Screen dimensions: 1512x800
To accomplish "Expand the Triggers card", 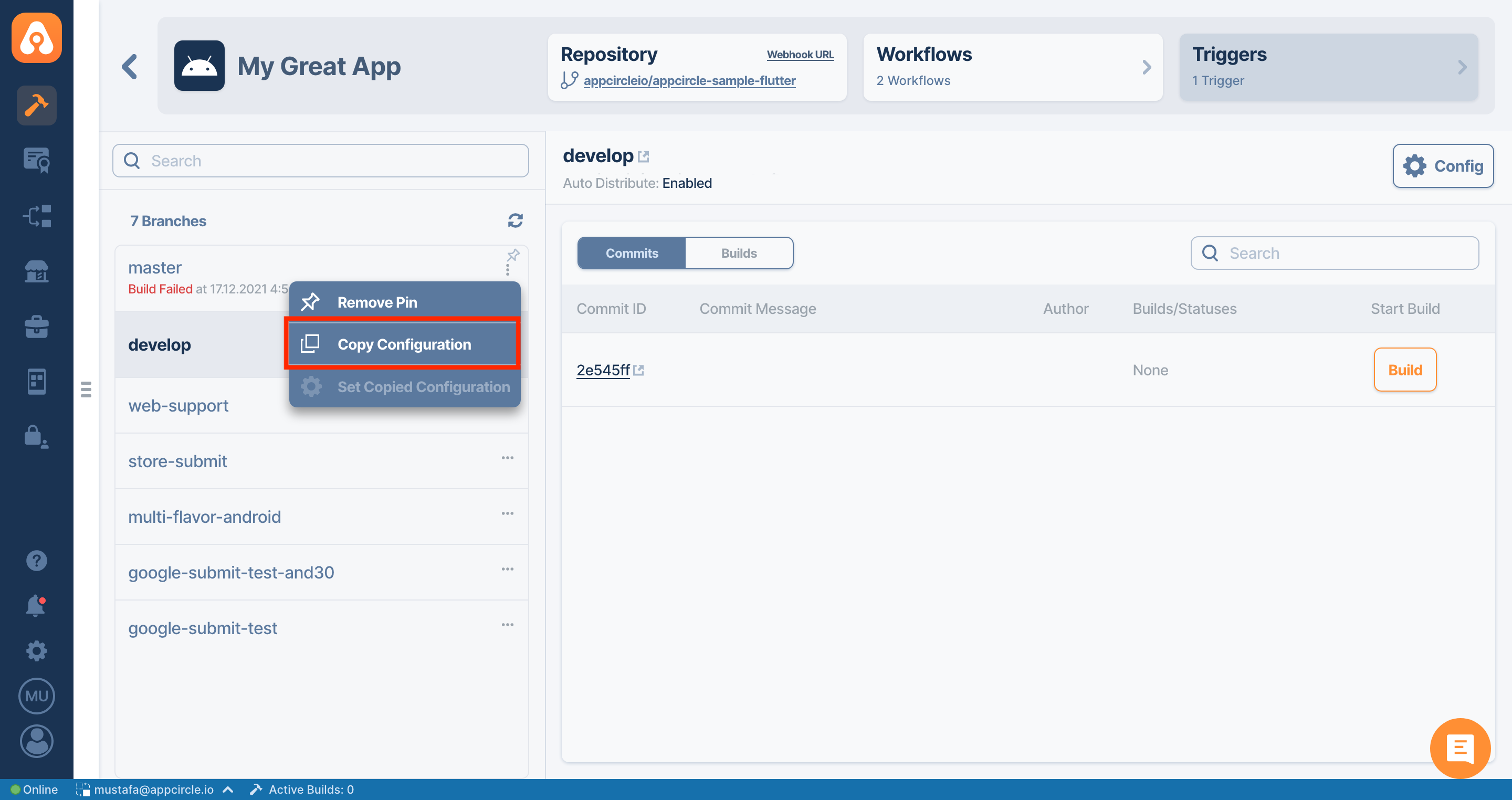I will coord(1328,67).
